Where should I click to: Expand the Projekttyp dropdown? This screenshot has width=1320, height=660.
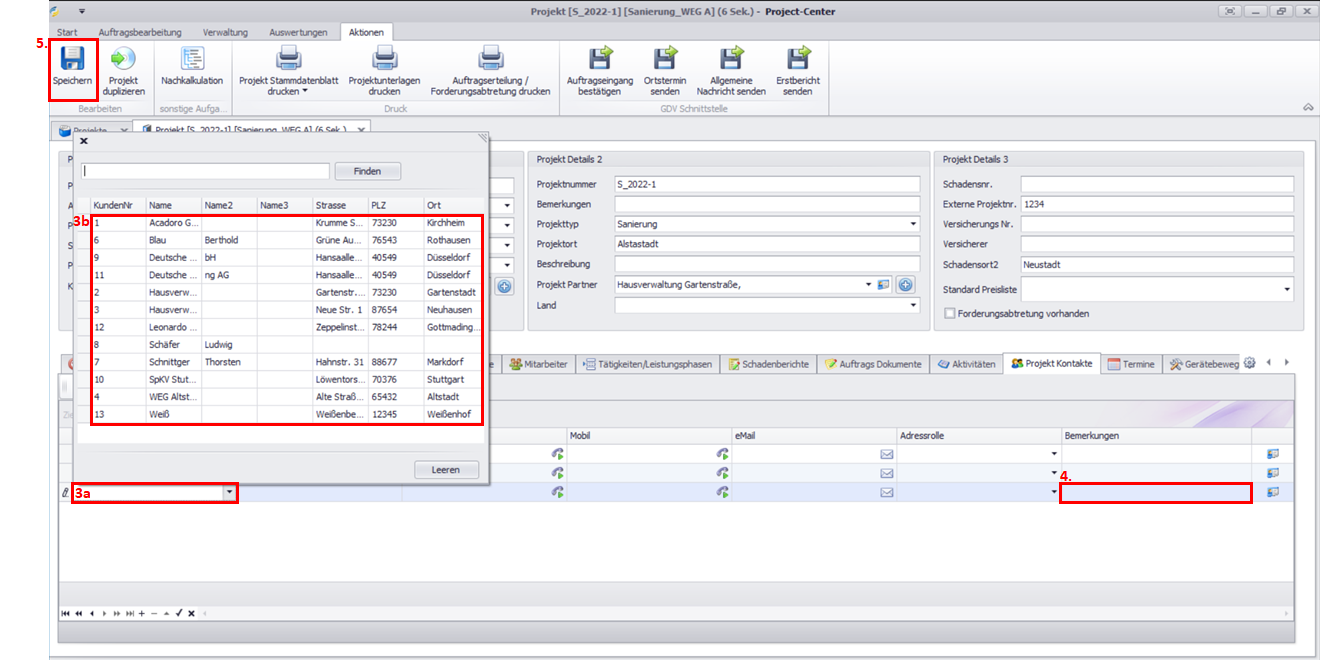pyautogui.click(x=912, y=224)
